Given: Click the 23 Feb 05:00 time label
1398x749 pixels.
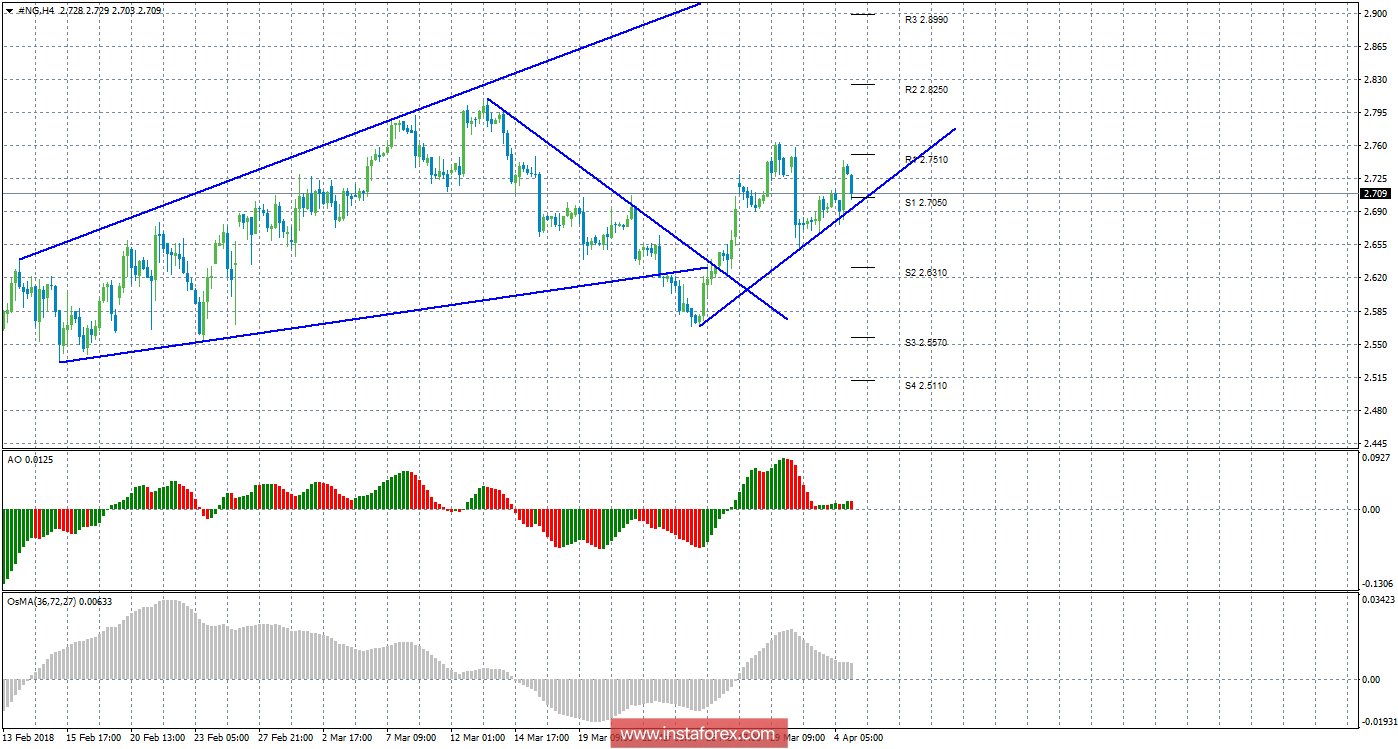Looking at the screenshot, I should pos(223,738).
